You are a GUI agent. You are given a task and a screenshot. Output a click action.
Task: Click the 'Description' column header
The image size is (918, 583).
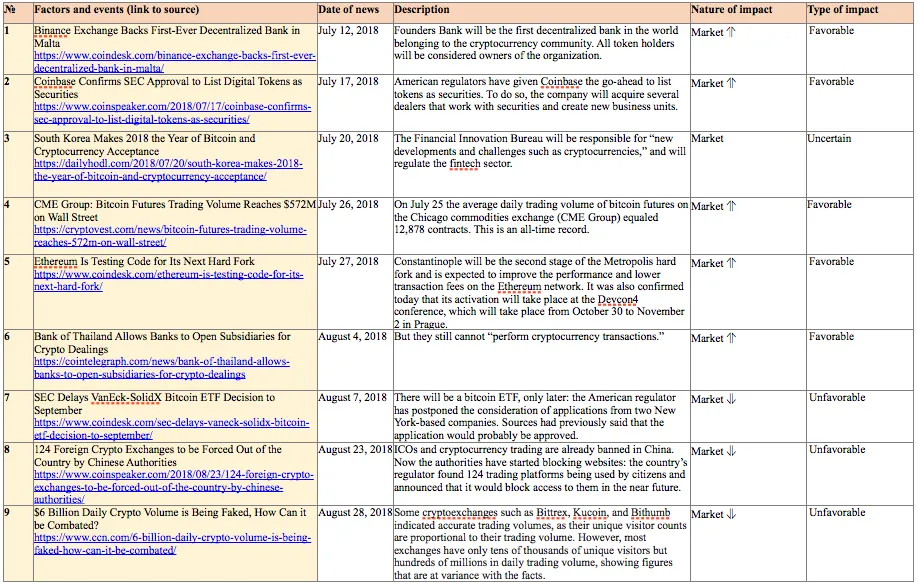point(422,9)
